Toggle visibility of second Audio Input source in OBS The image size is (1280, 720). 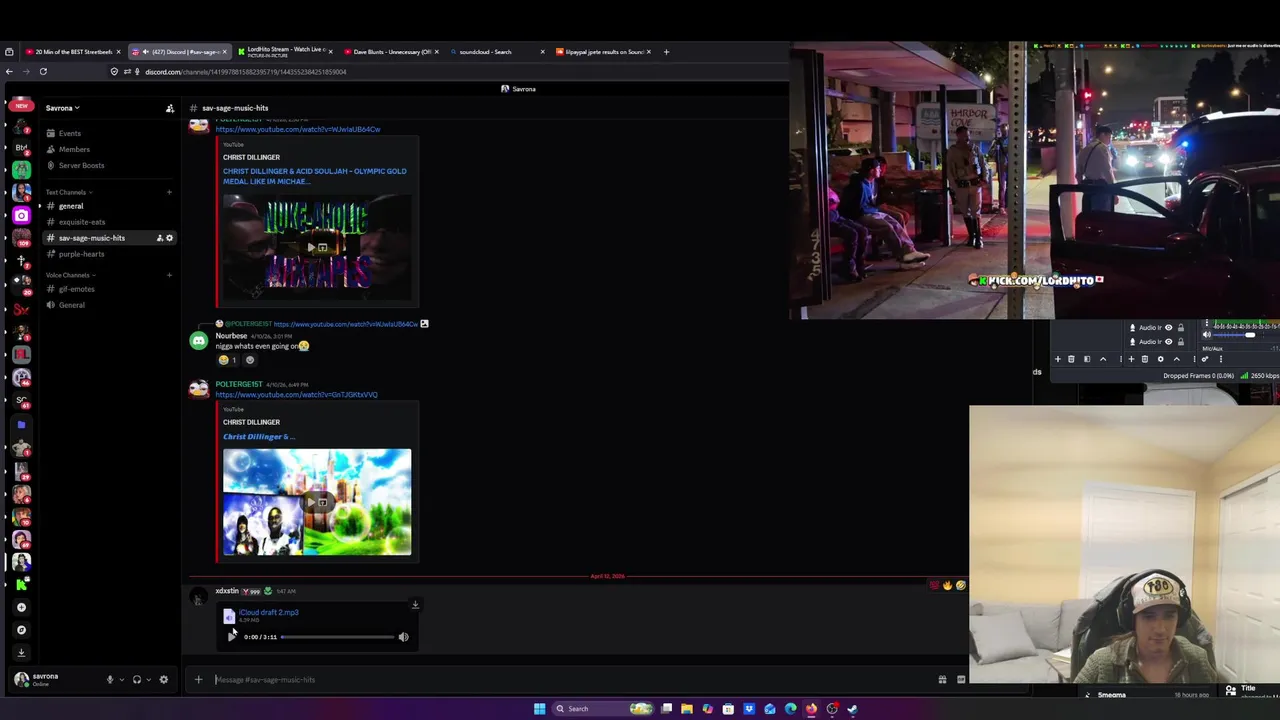pos(1168,342)
